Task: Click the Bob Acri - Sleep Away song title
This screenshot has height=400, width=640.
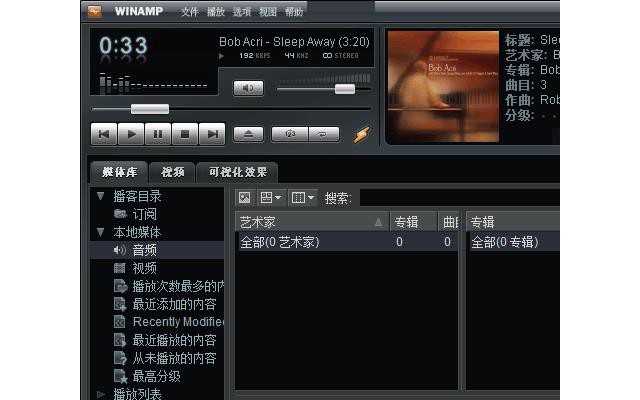Action: (x=294, y=42)
